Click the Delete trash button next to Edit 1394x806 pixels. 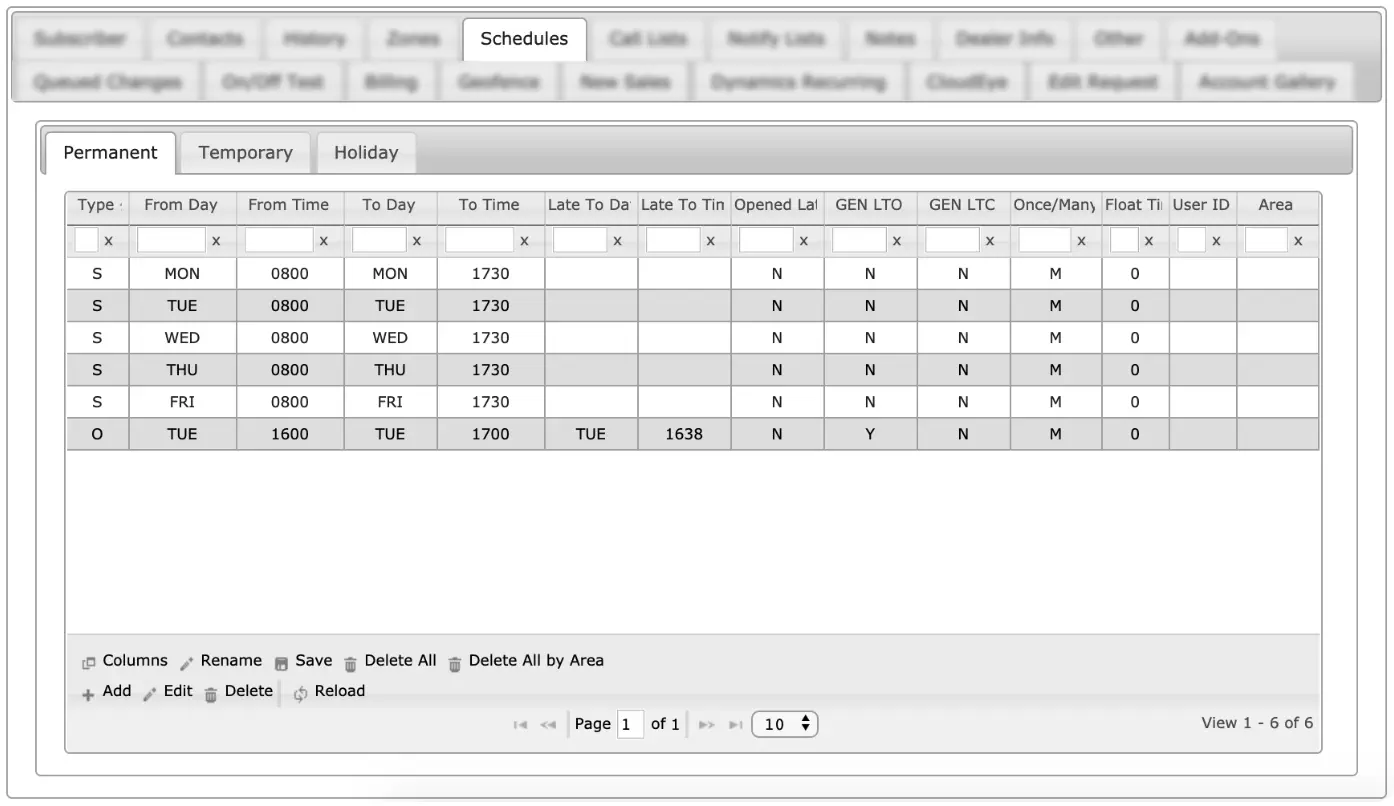point(238,691)
